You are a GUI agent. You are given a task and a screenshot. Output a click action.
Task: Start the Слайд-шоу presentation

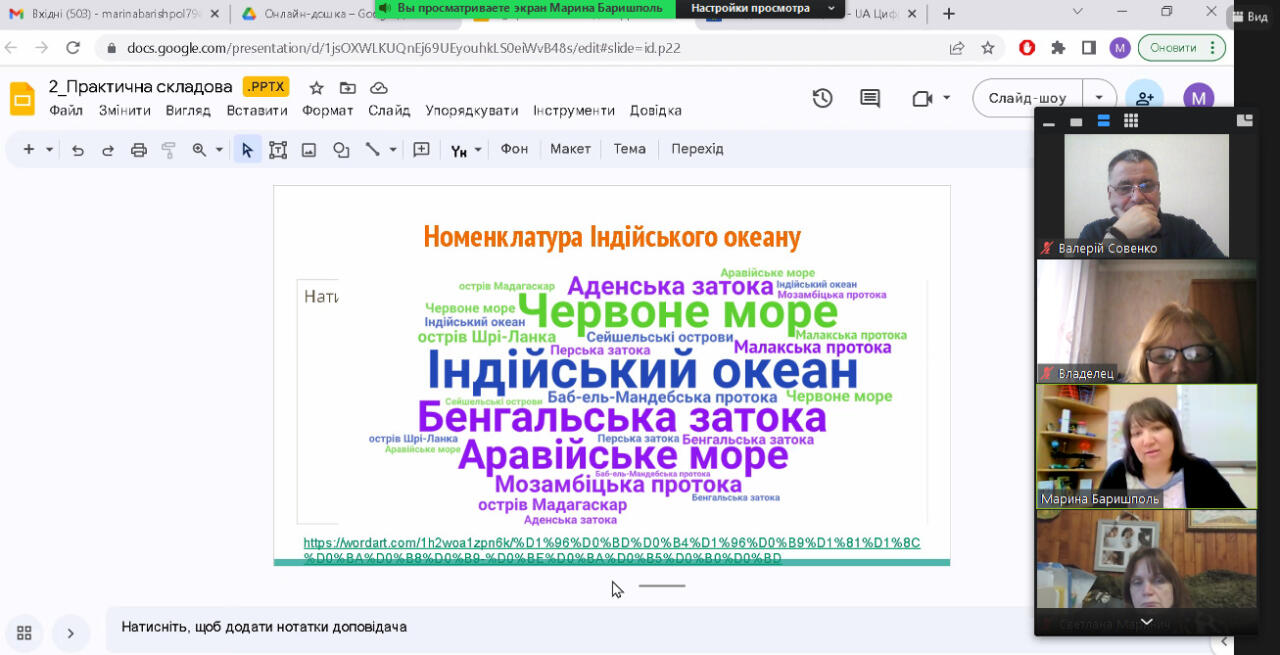pos(1028,98)
